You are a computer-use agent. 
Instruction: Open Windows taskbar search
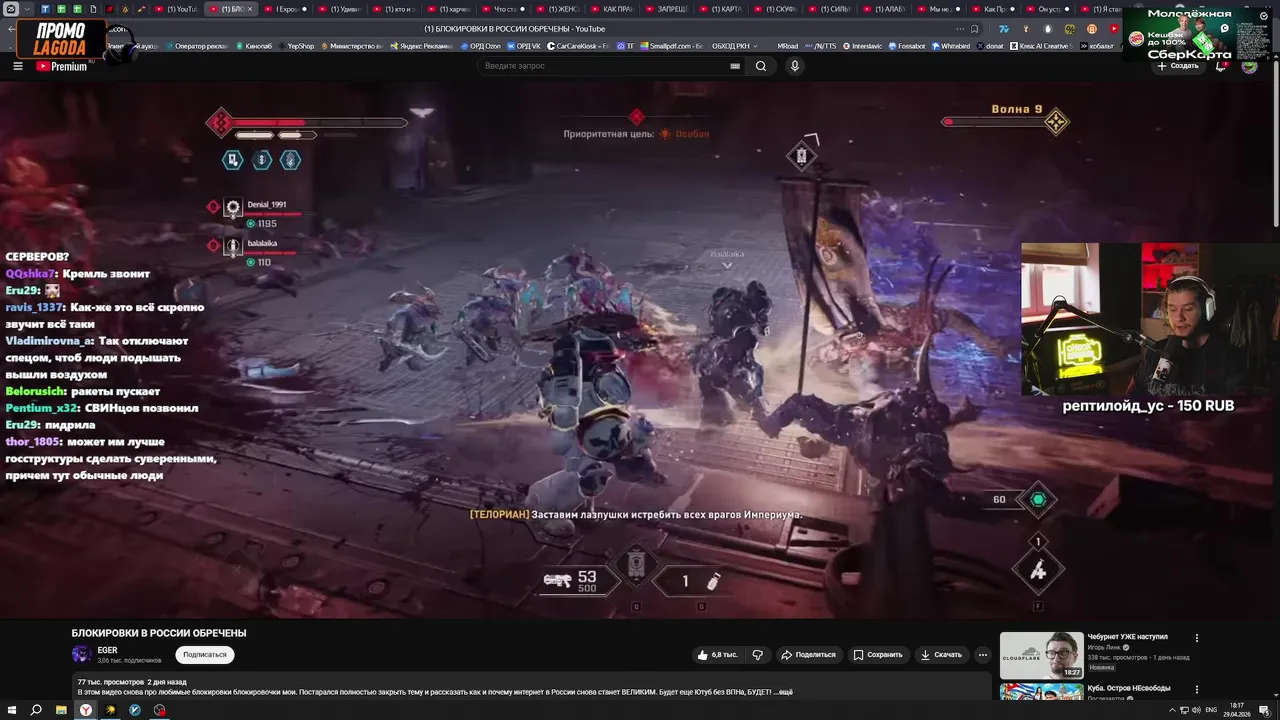point(36,710)
